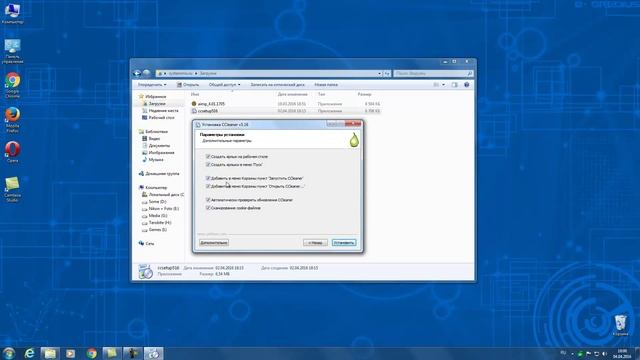This screenshot has height=360, width=640.
Task: Toggle Recycle Bin 'Открыть CCleaner...' menu checkbox
Action: [208, 186]
